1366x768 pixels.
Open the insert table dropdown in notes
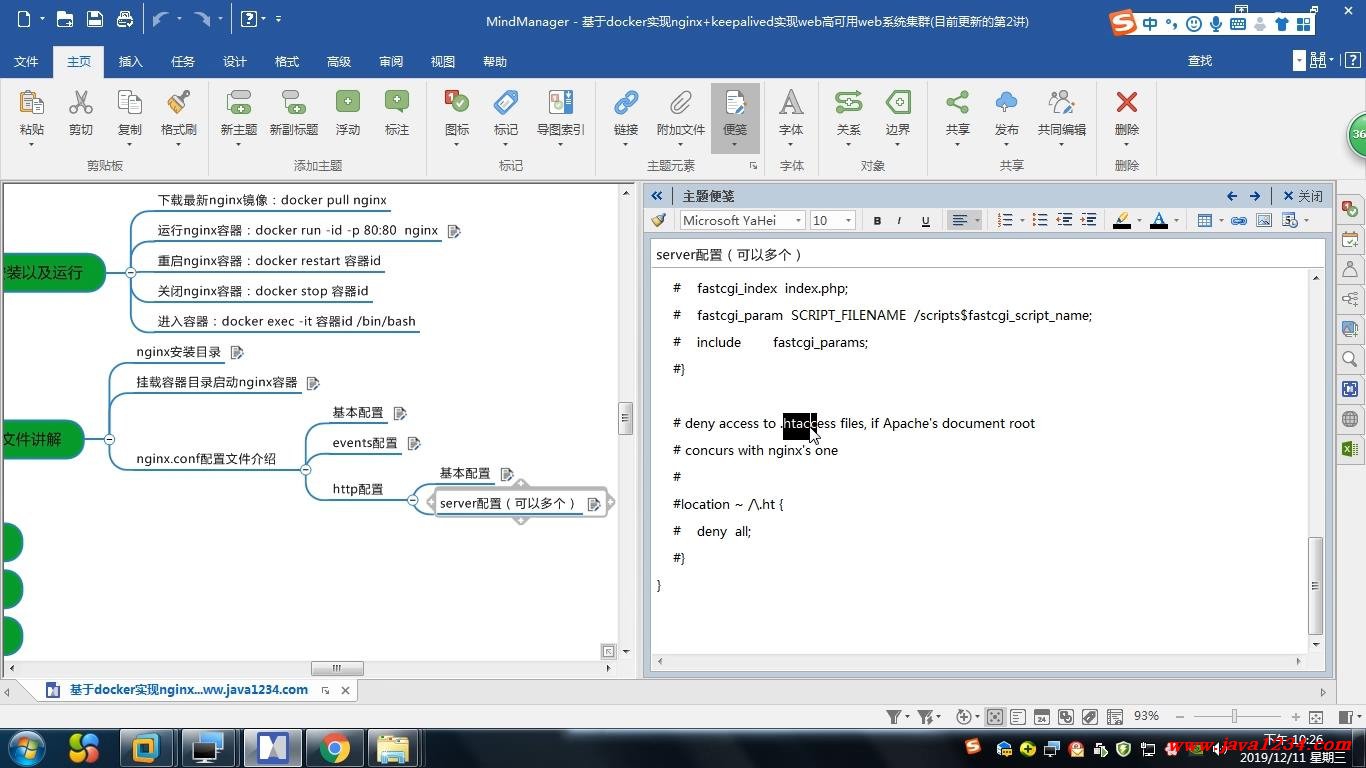[1221, 221]
